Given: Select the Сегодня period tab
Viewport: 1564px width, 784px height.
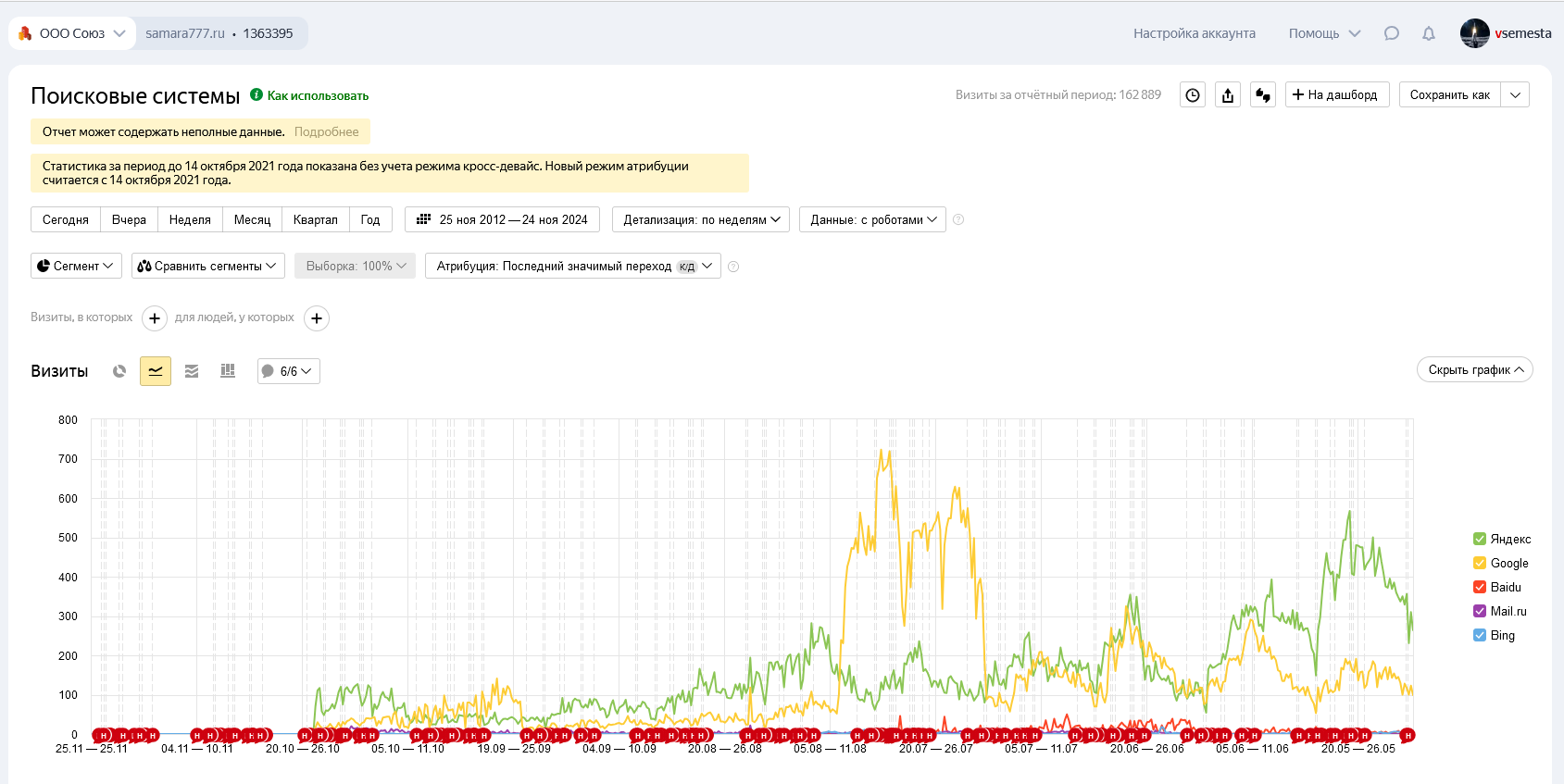Looking at the screenshot, I should coord(66,219).
